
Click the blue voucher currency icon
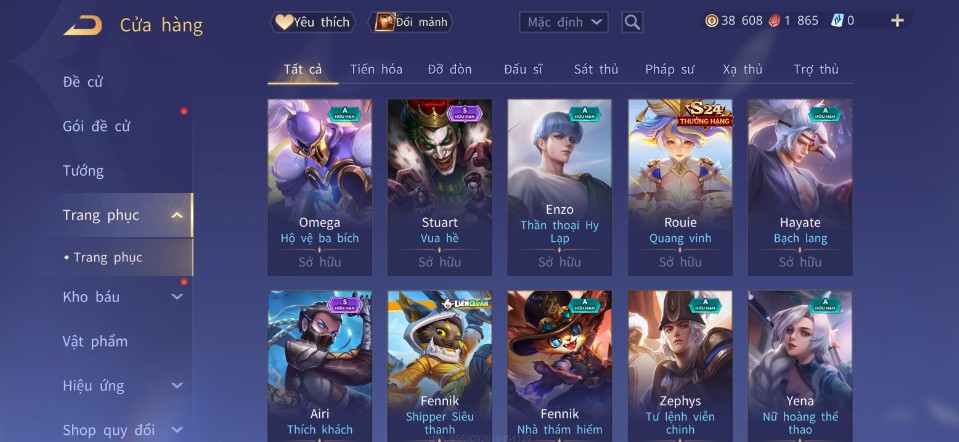point(837,21)
